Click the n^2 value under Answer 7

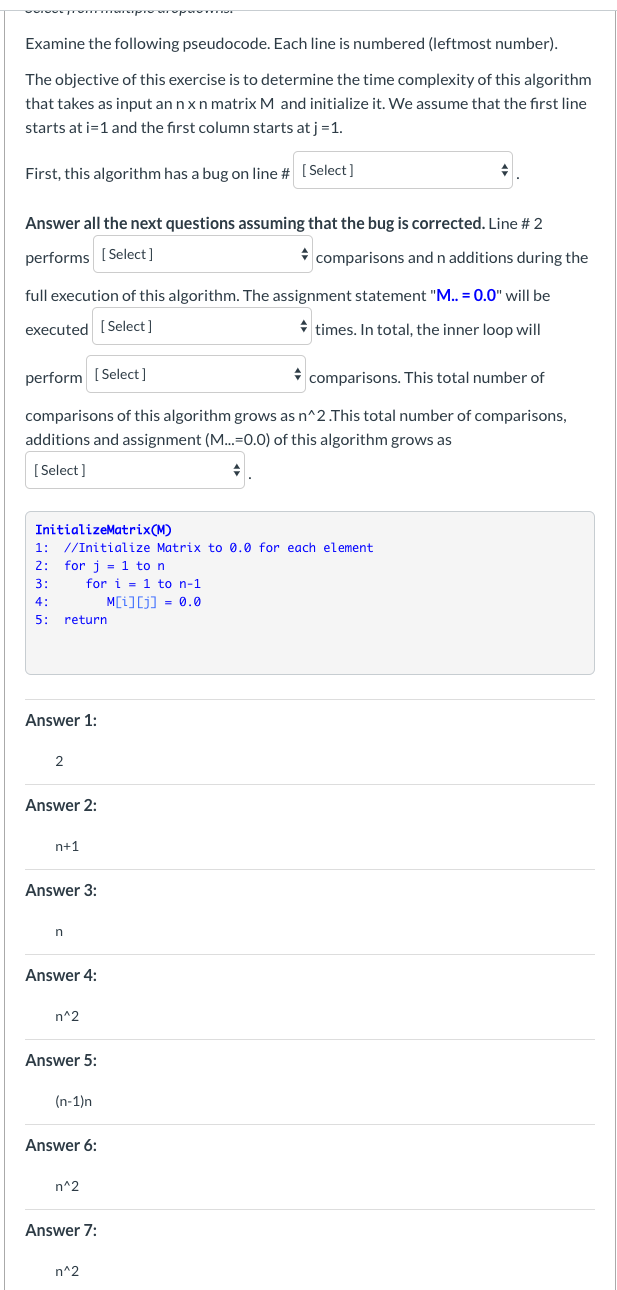click(x=67, y=1272)
